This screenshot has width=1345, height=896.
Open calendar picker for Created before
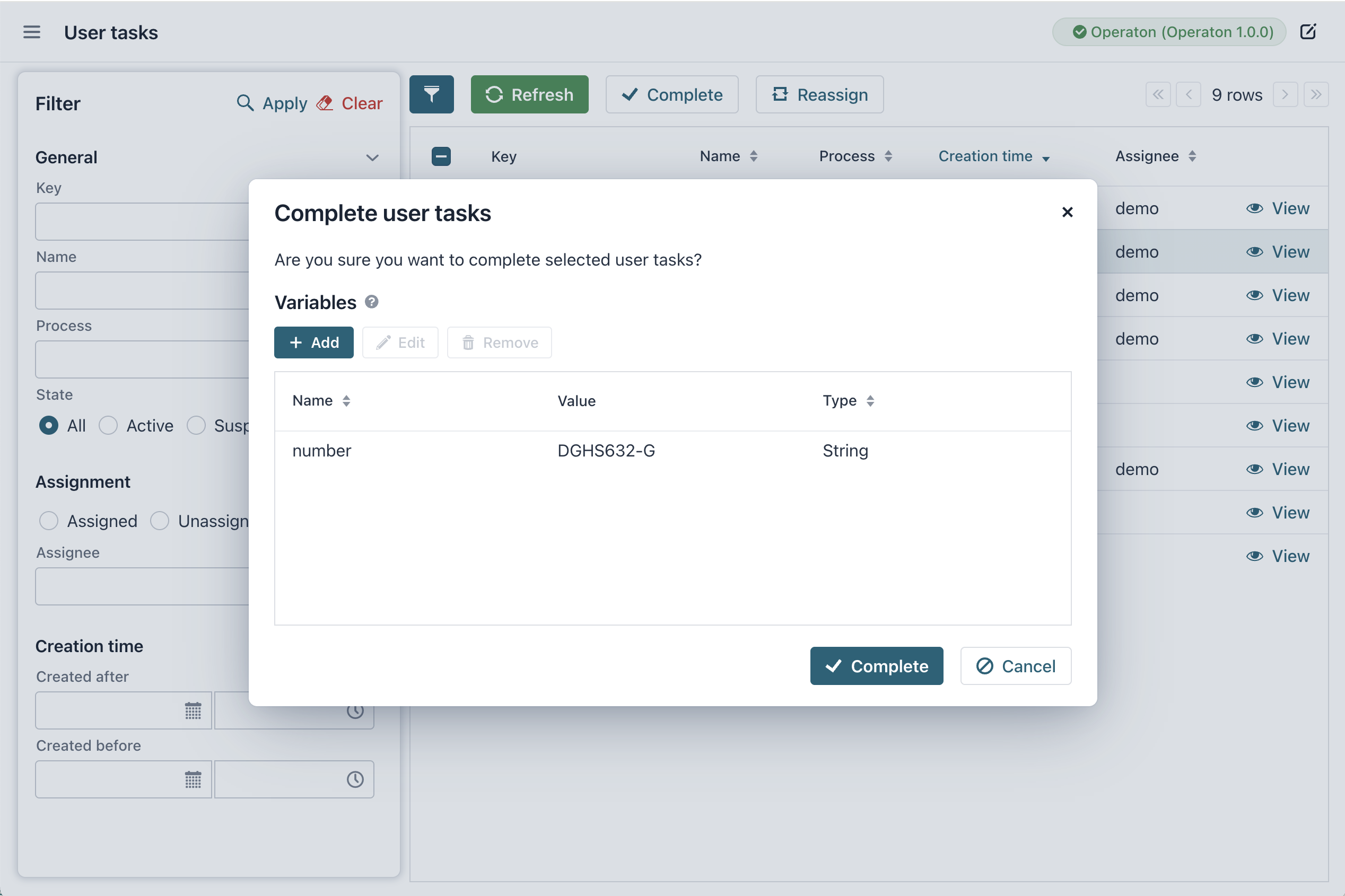click(193, 779)
